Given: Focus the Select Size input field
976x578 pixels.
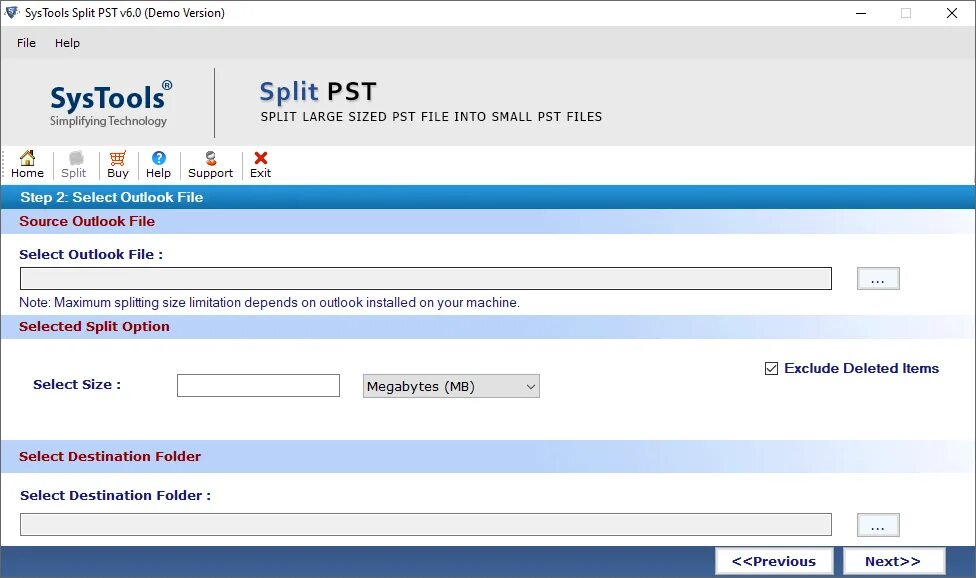Looking at the screenshot, I should pyautogui.click(x=258, y=386).
